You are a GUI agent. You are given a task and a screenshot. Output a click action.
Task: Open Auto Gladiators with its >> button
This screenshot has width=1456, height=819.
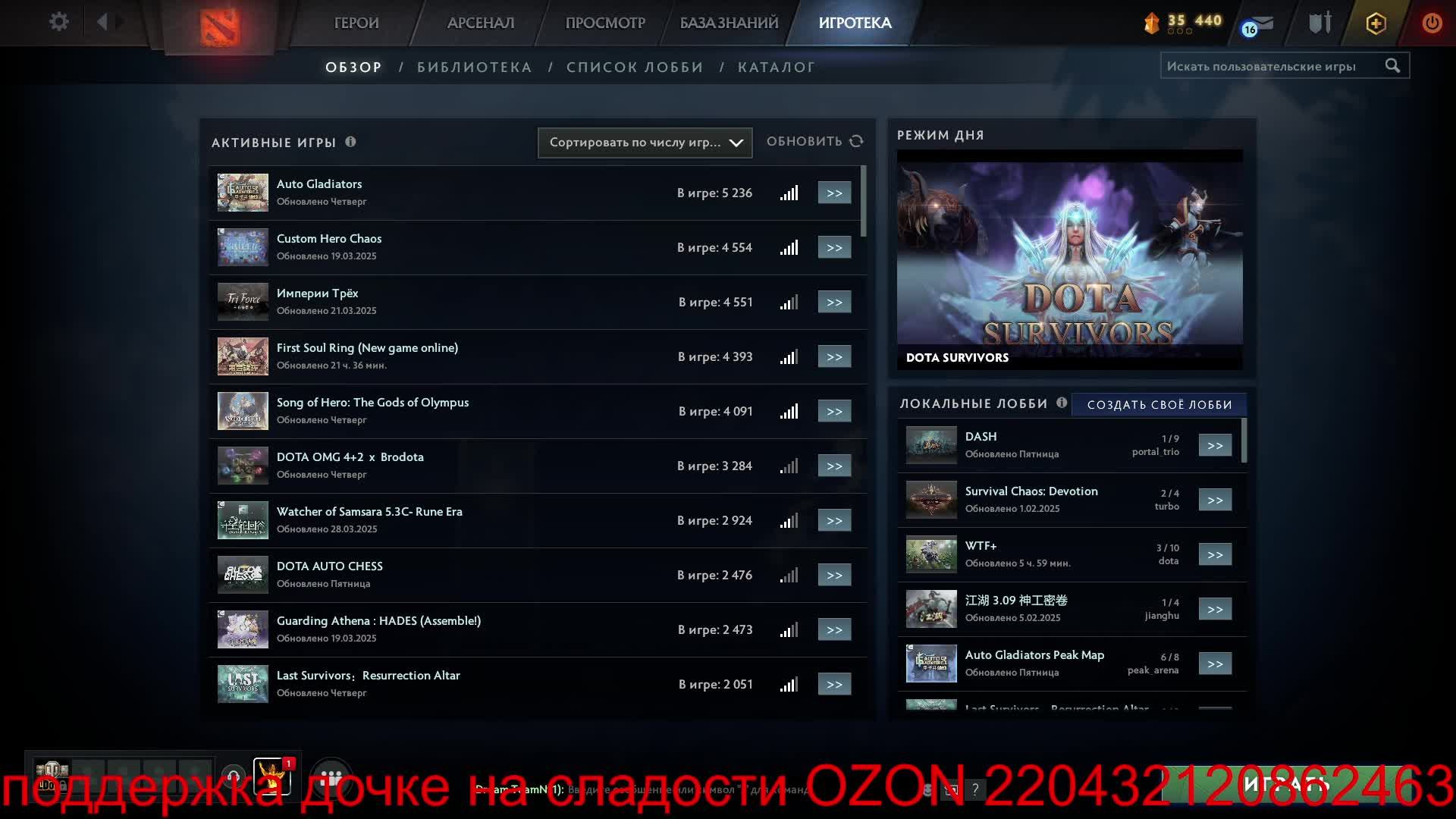tap(834, 193)
